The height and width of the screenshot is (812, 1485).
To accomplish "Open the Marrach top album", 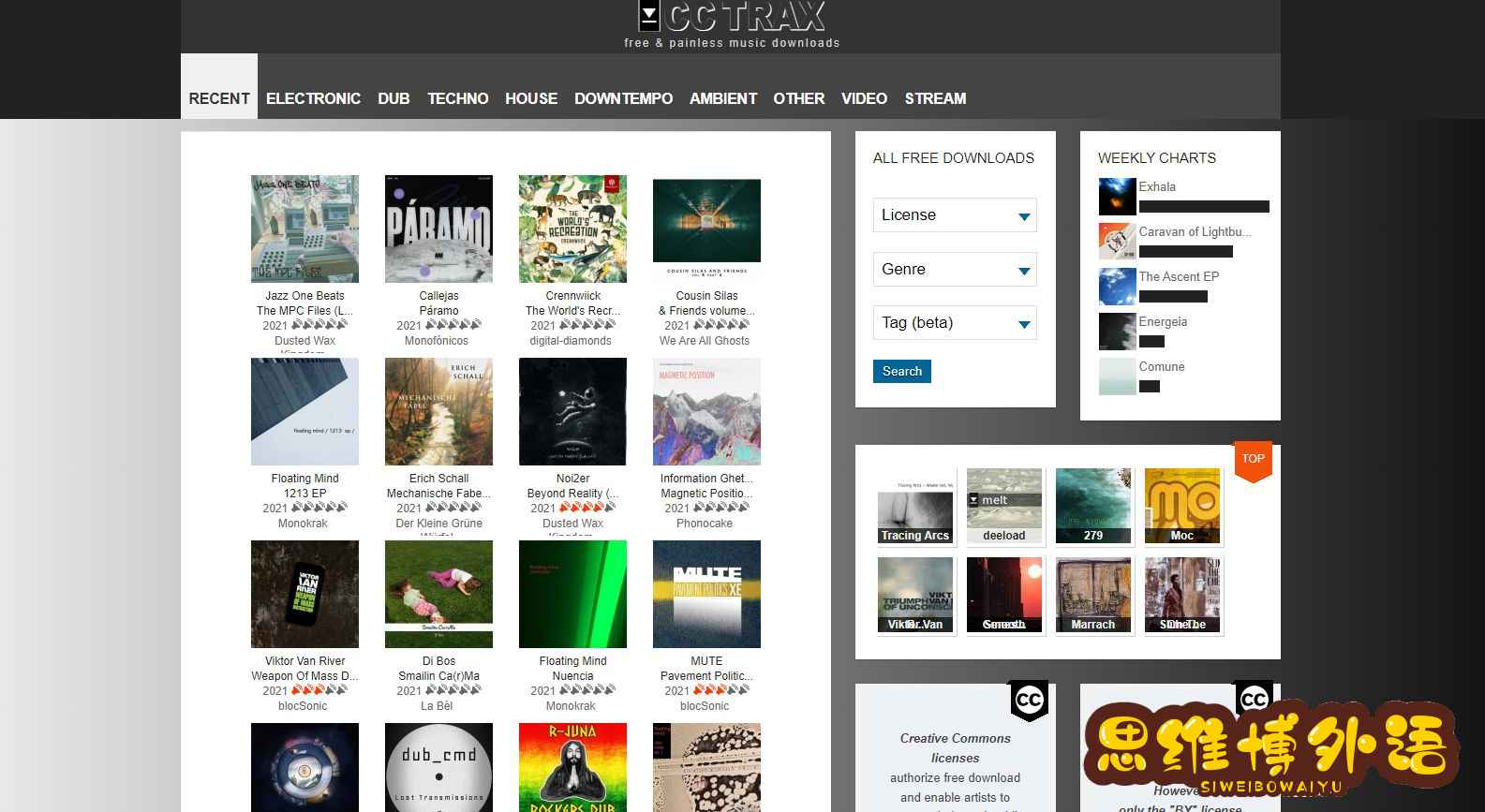I will tap(1093, 595).
